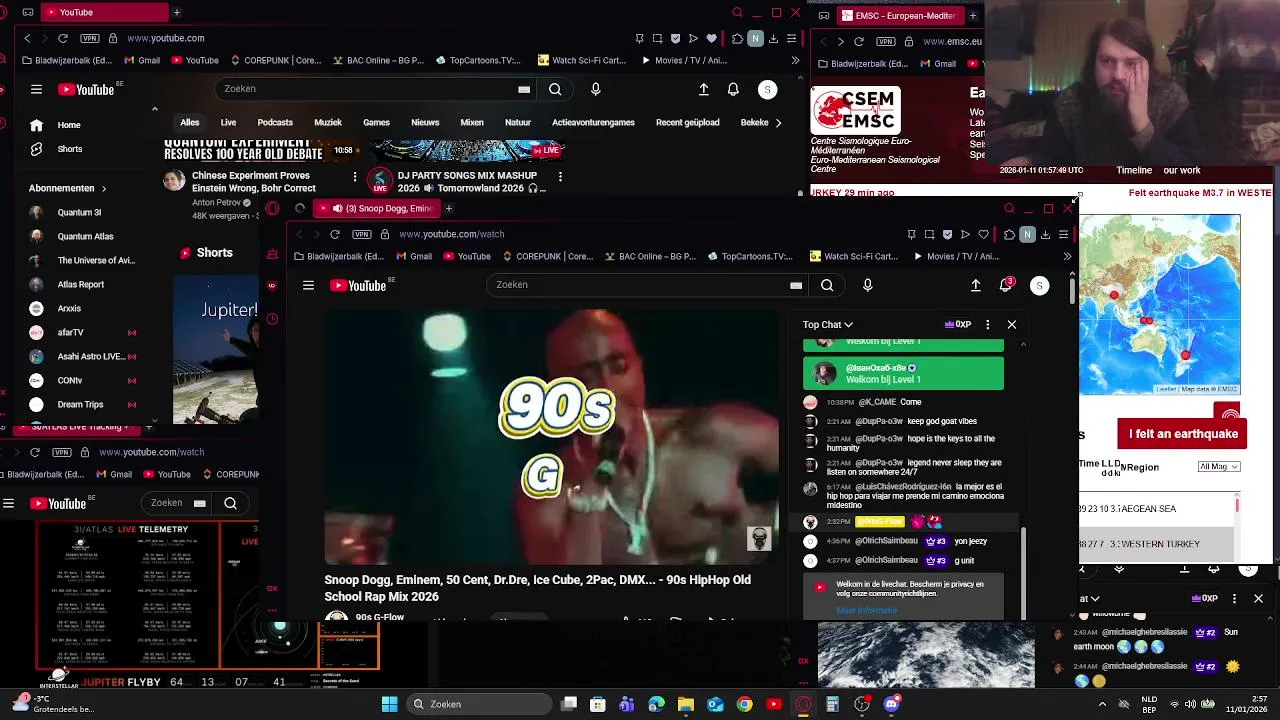
Task: Open the snapshot icon in front browser toolbar
Action: coord(929,234)
